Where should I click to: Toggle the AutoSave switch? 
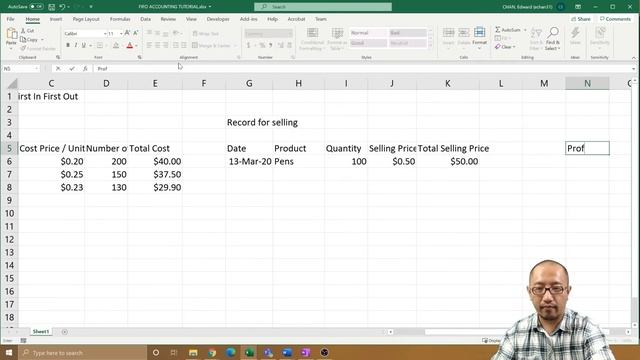click(36, 7)
